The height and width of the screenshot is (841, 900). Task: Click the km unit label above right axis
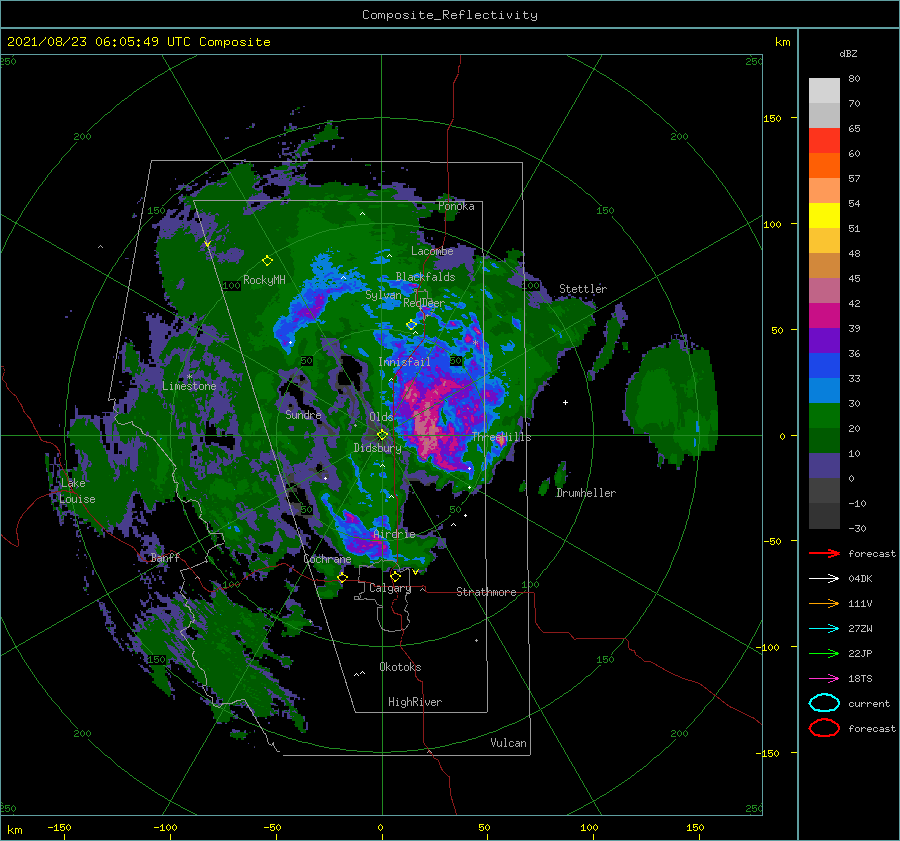782,42
